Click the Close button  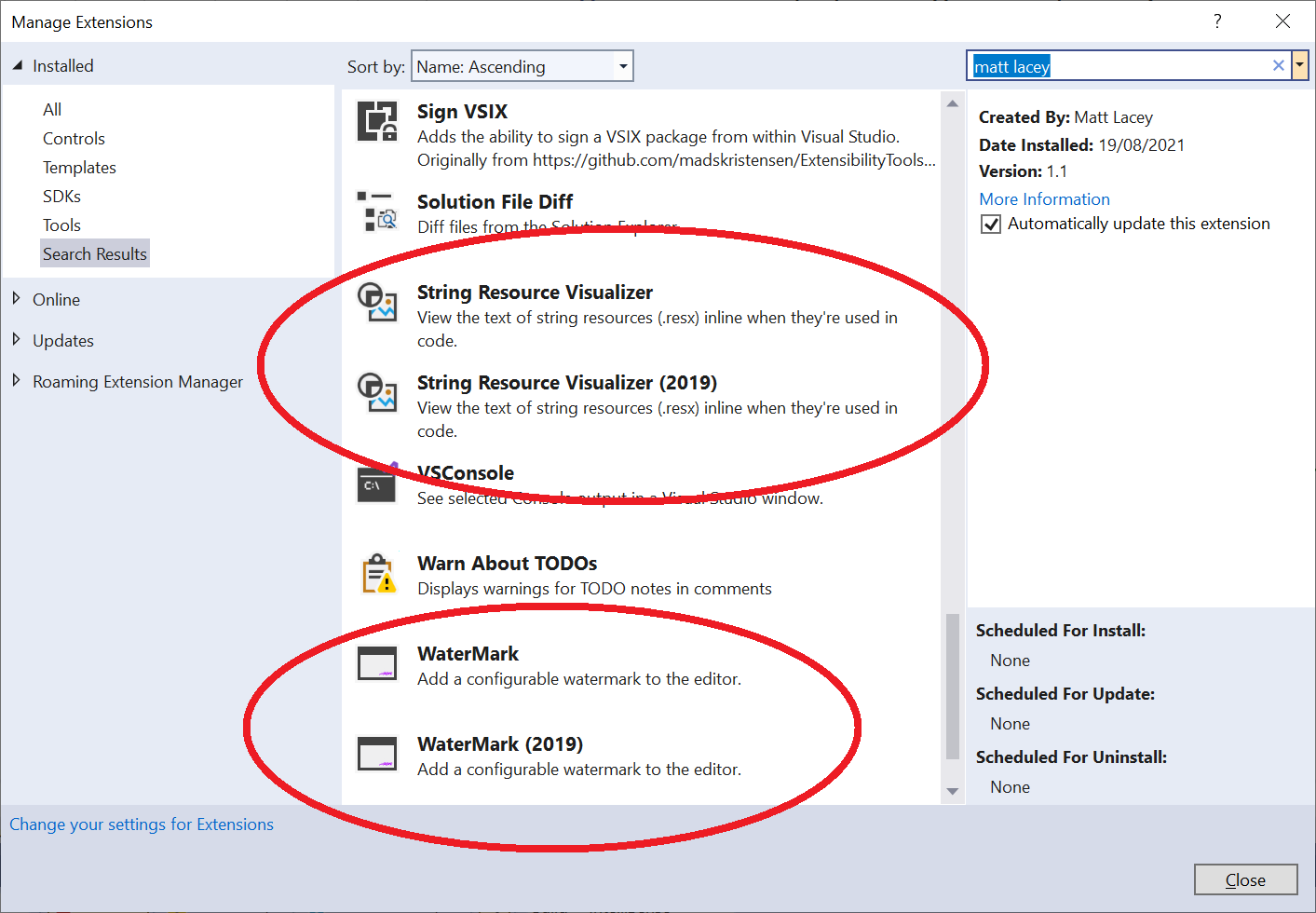tap(1245, 879)
